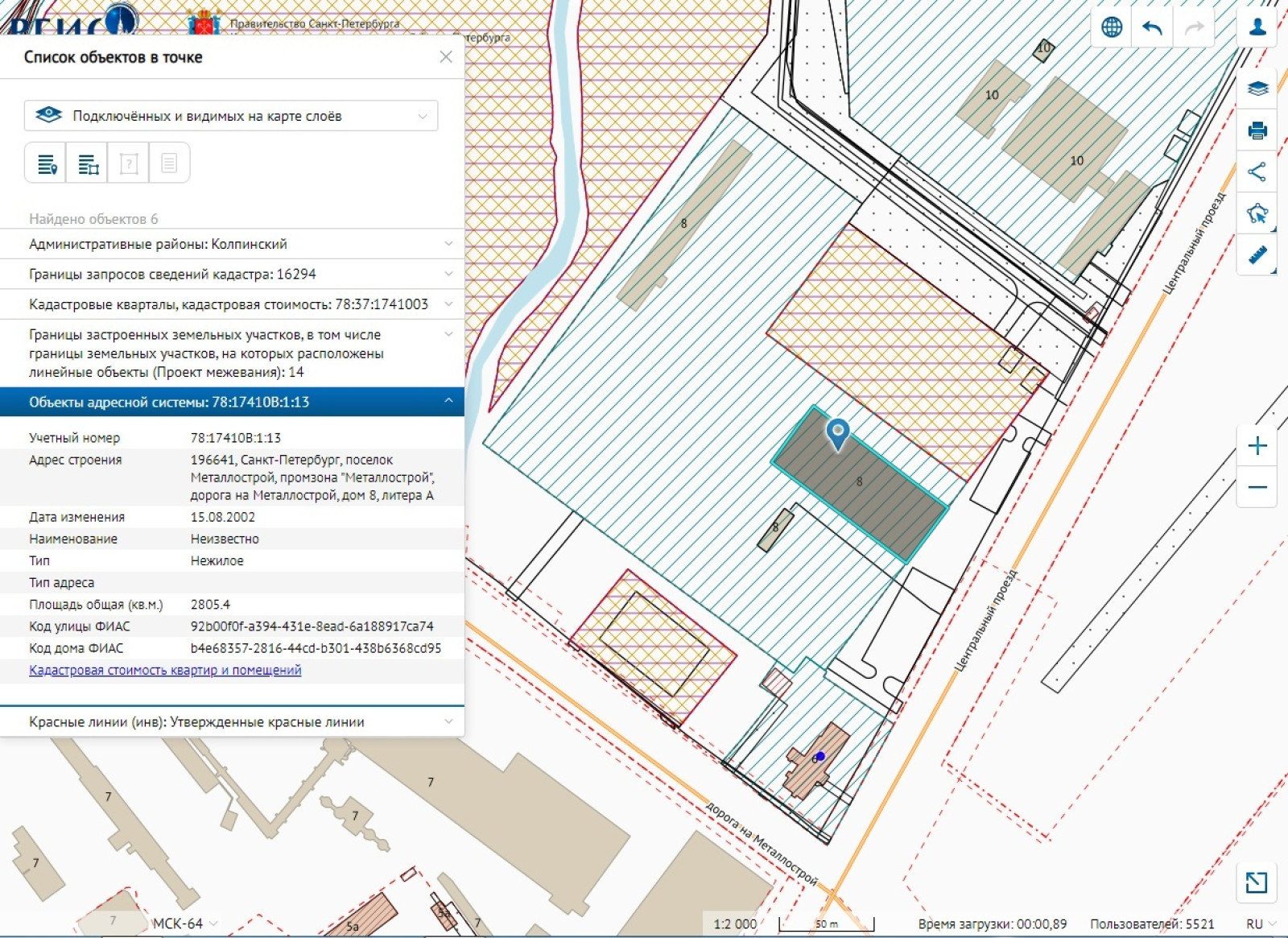Open the user profile icon
Viewport: 1288px width, 938px height.
coord(1257,27)
